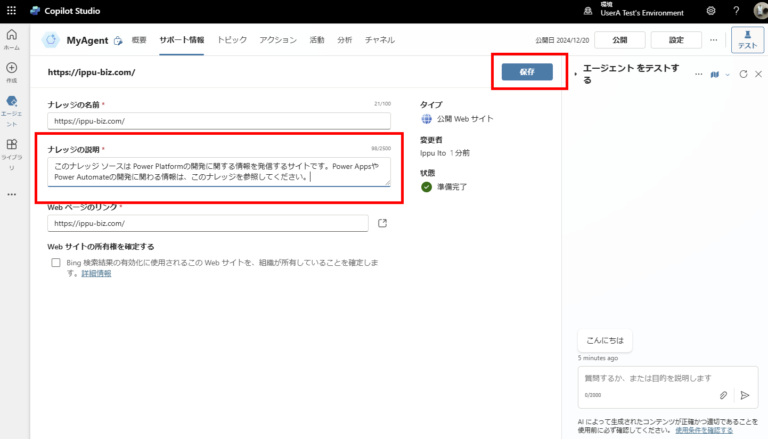
Task: Open the web page link in new window icon
Action: 383,223
